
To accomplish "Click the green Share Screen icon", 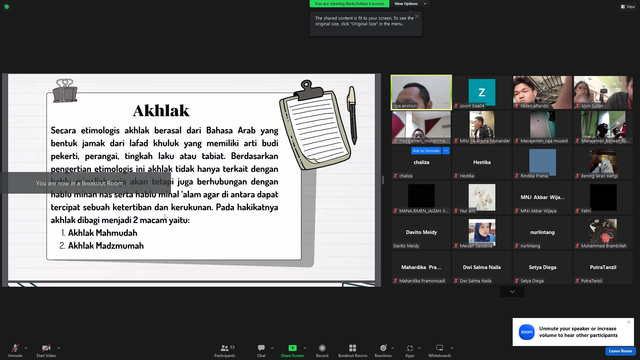I will (292, 348).
